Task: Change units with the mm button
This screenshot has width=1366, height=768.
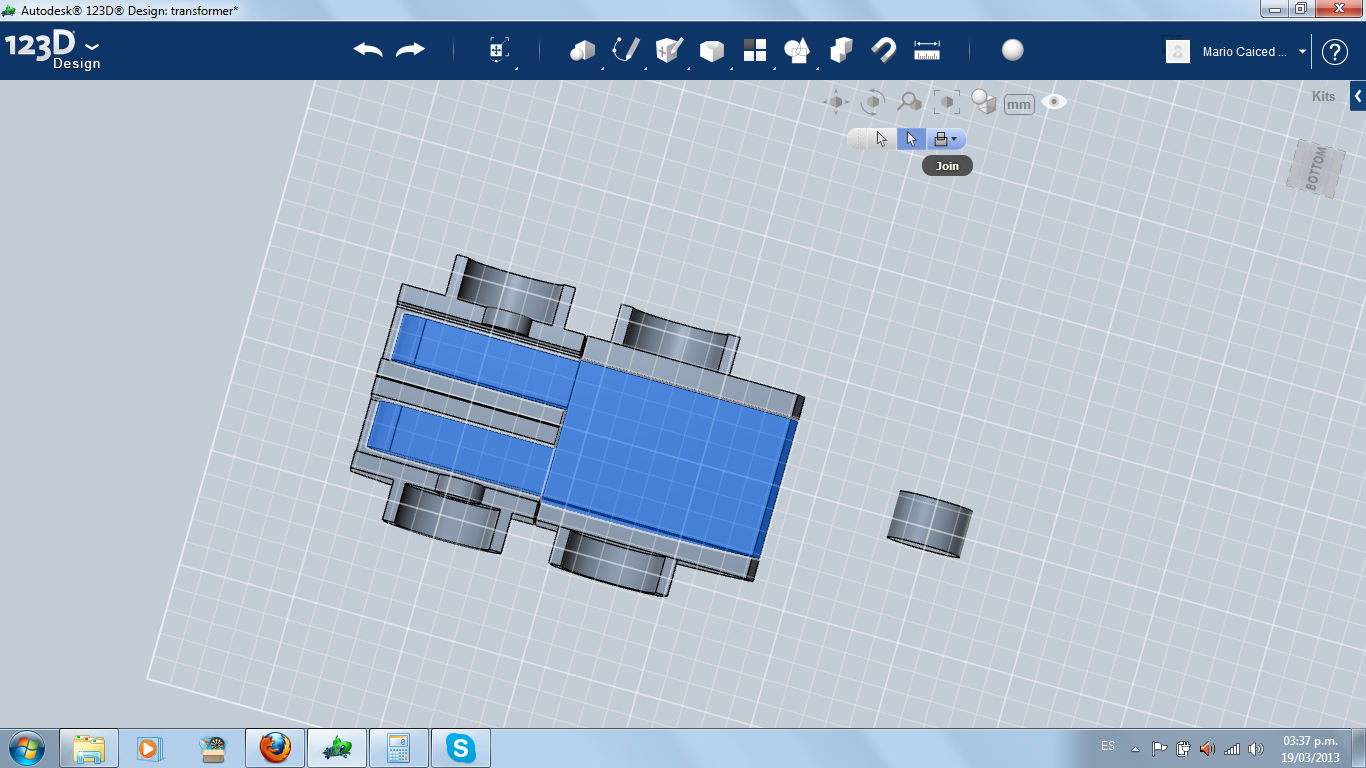Action: [x=1019, y=104]
